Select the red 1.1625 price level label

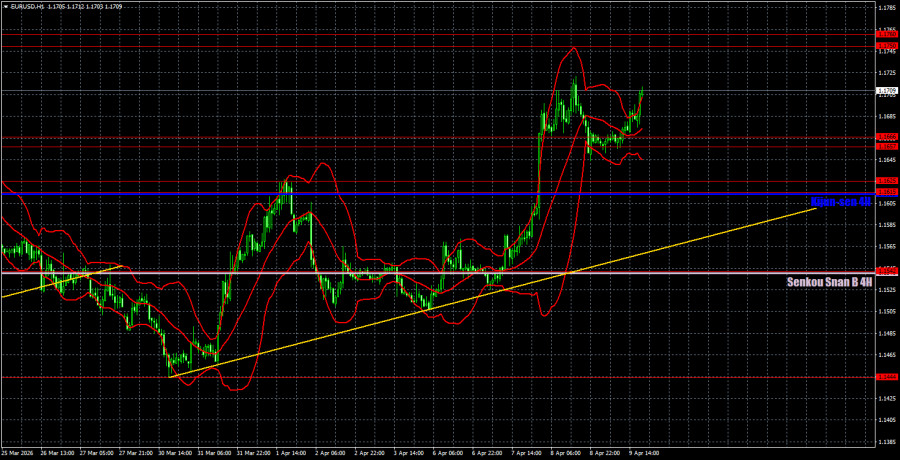click(x=887, y=181)
